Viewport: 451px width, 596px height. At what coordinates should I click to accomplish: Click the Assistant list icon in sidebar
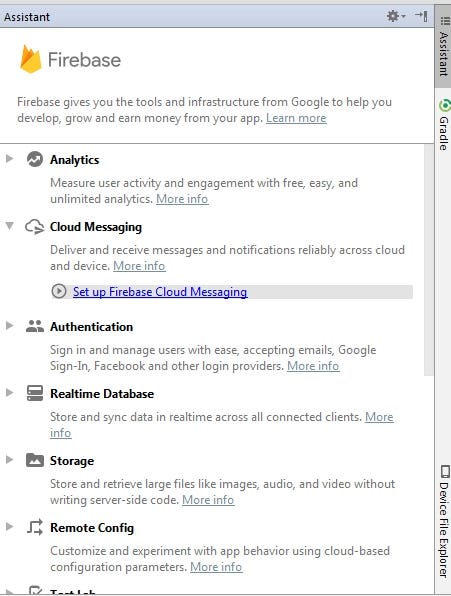[445, 21]
